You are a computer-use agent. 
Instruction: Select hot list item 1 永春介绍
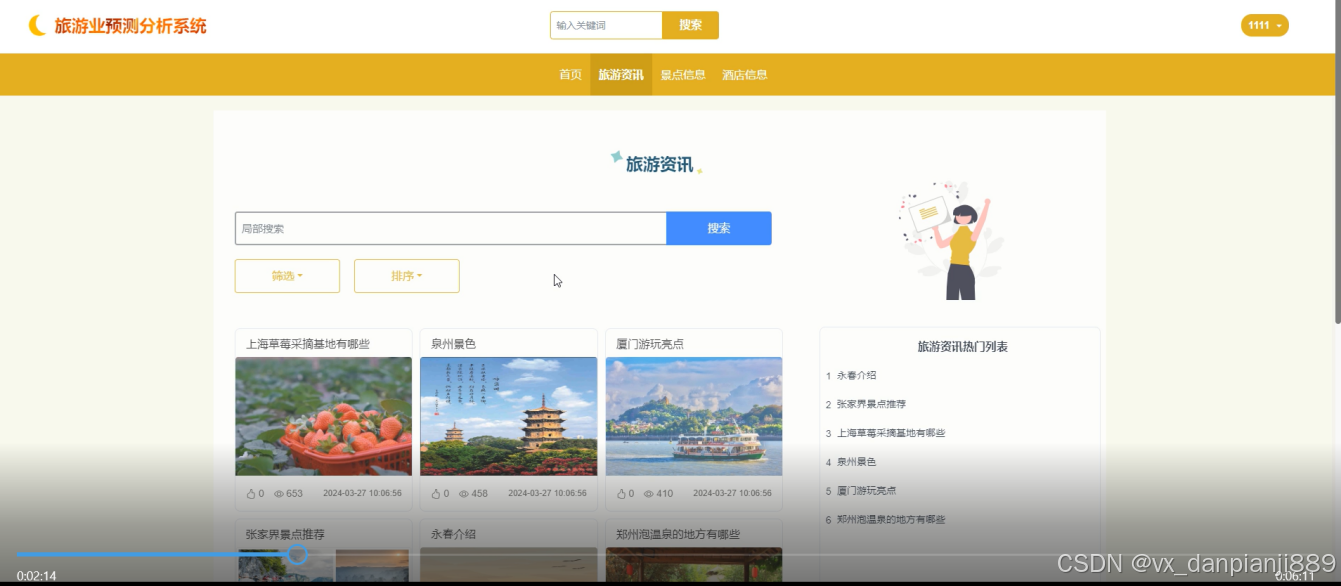tap(856, 376)
